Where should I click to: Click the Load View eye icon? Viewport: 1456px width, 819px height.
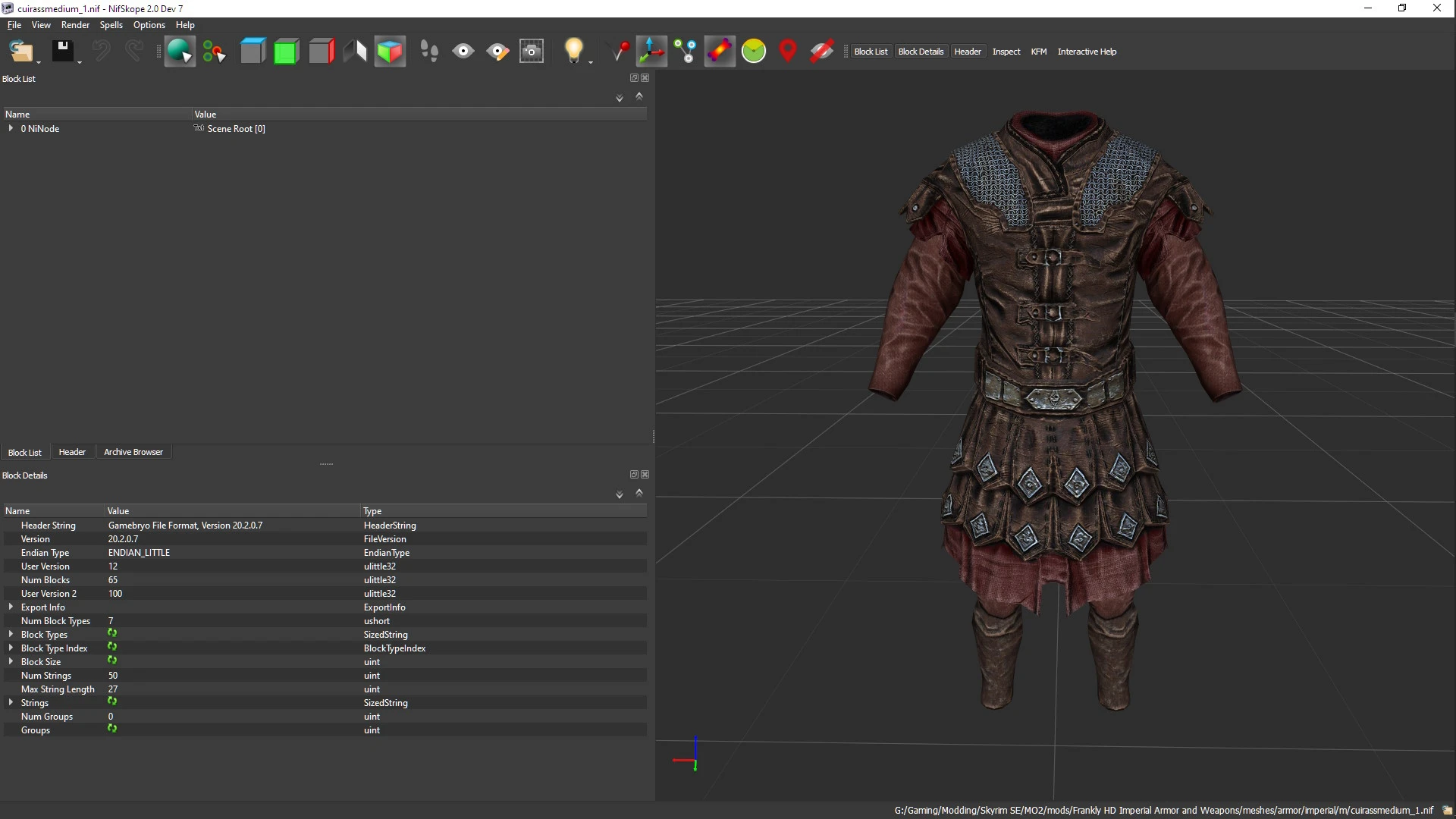(463, 52)
